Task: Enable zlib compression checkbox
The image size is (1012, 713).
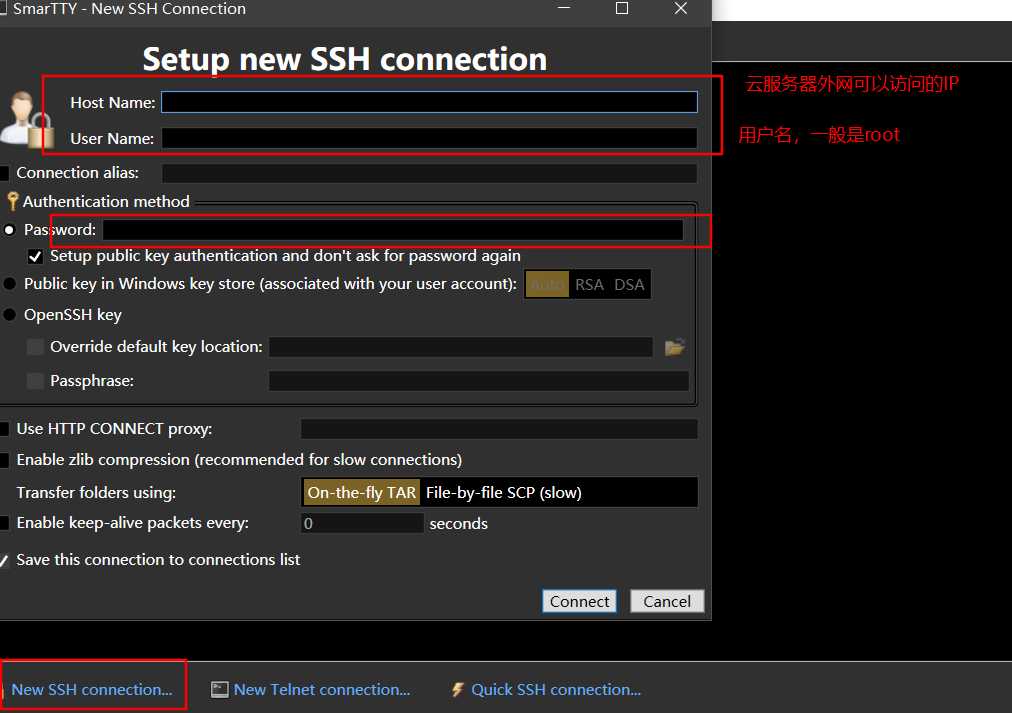Action: pos(4,460)
